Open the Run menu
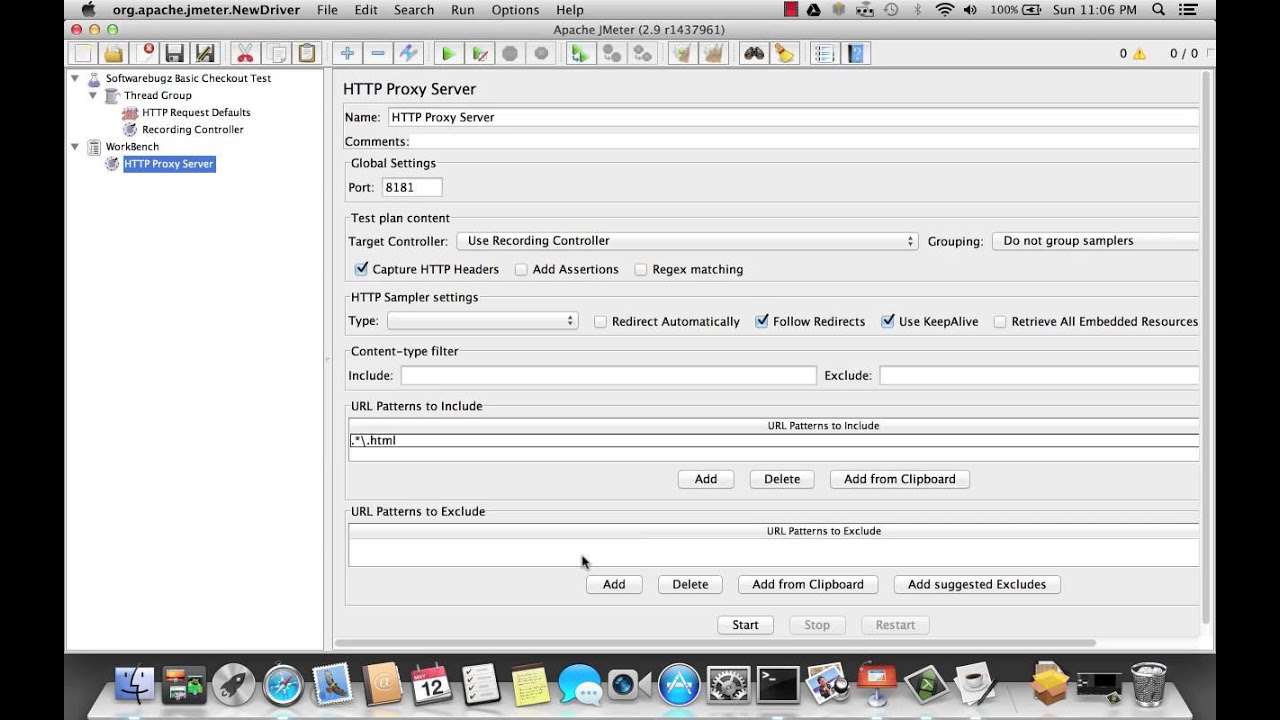1280x720 pixels. [463, 10]
